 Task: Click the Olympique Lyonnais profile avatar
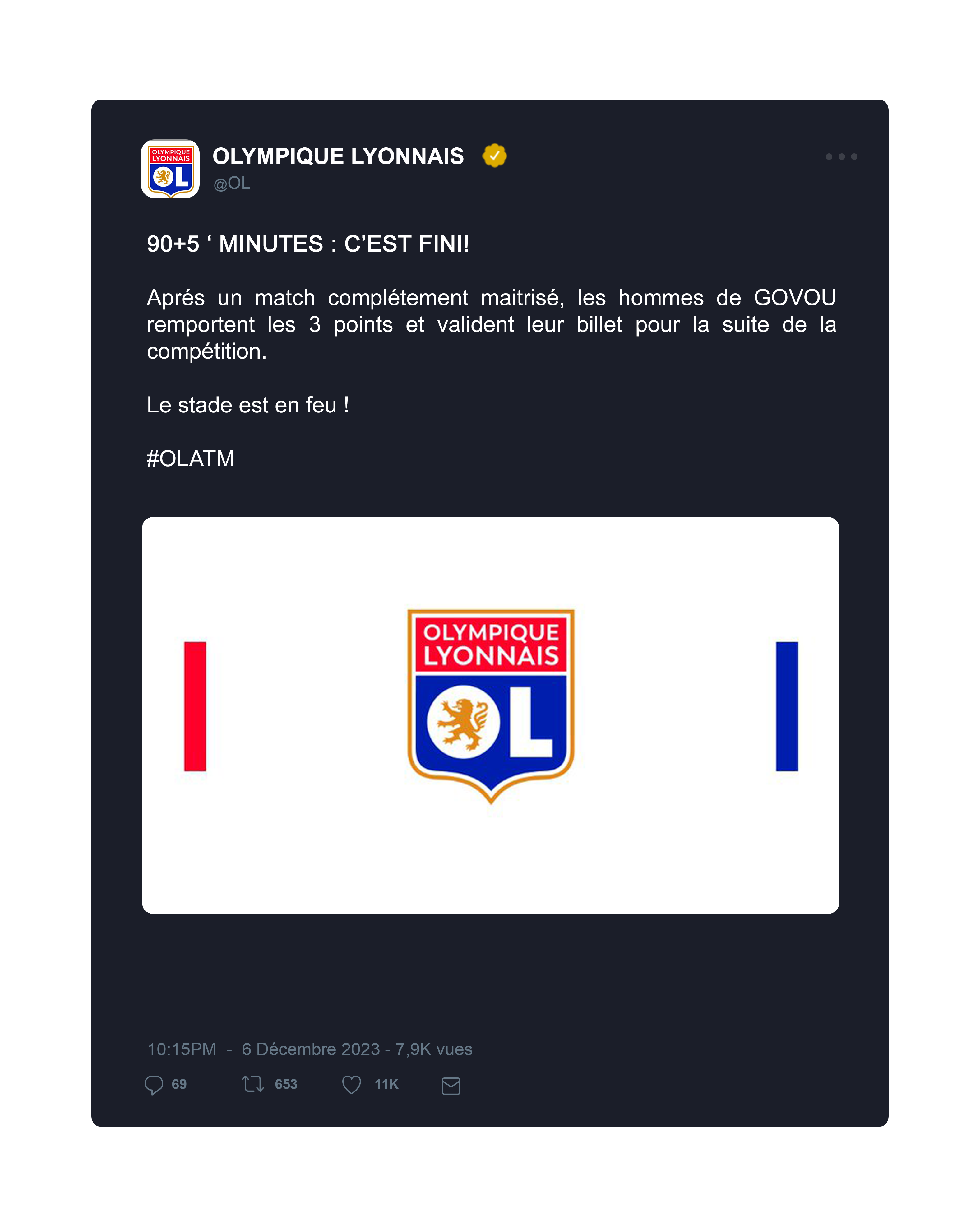(170, 169)
